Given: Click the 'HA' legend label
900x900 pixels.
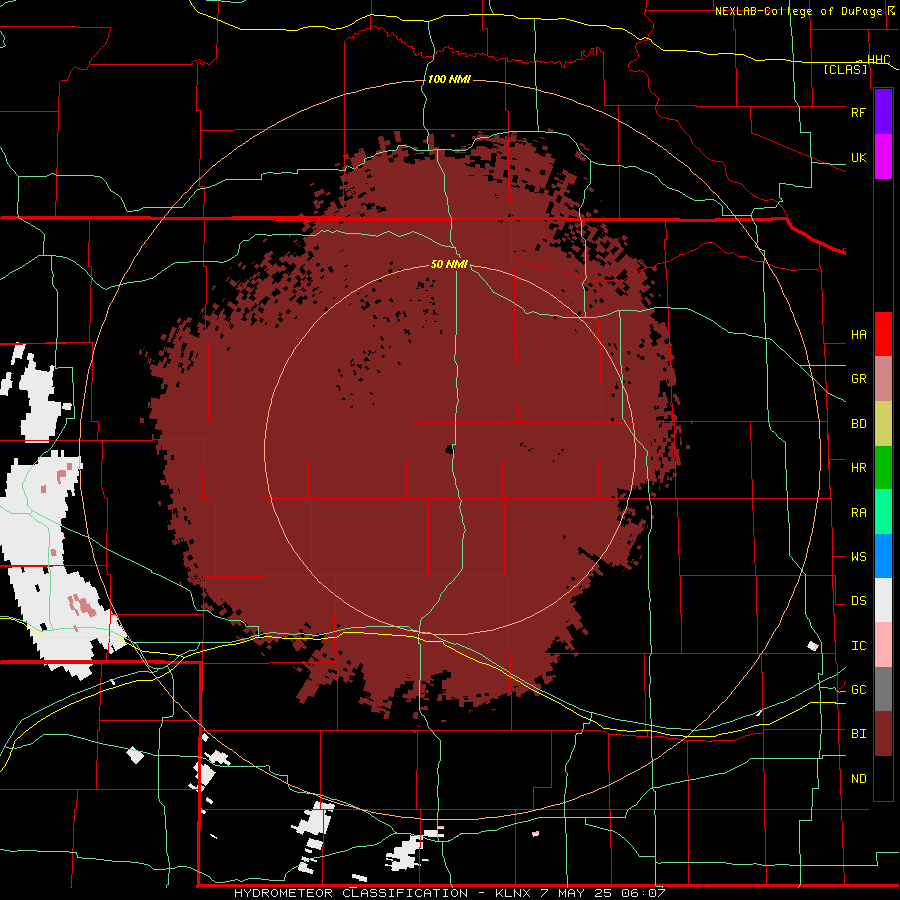Looking at the screenshot, I should (858, 334).
